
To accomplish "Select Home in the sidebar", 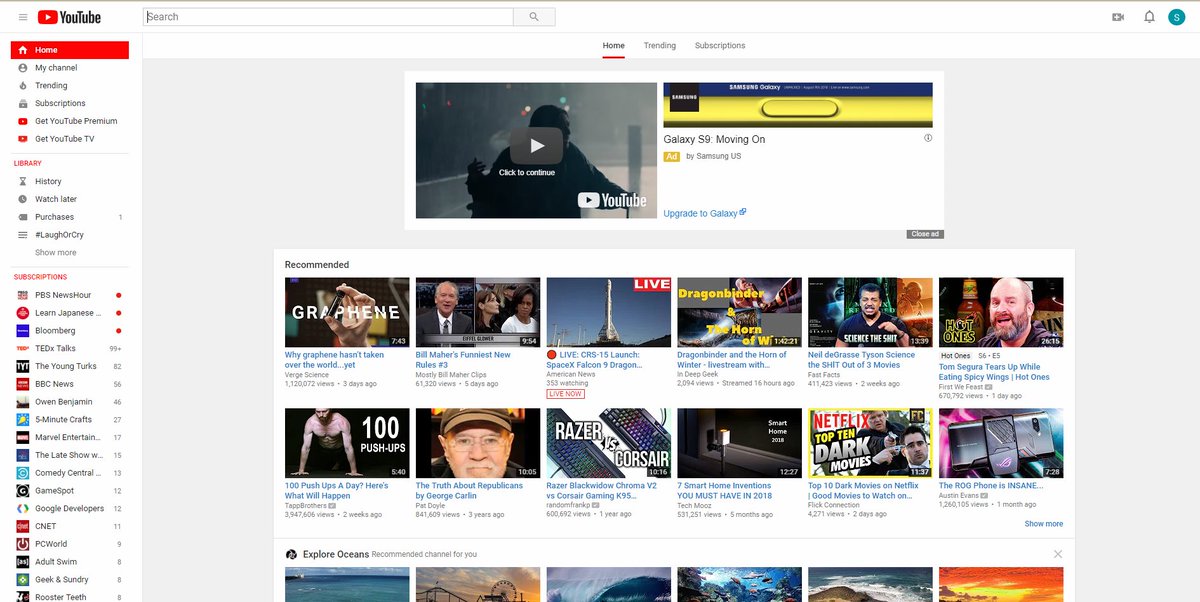I will coord(70,50).
